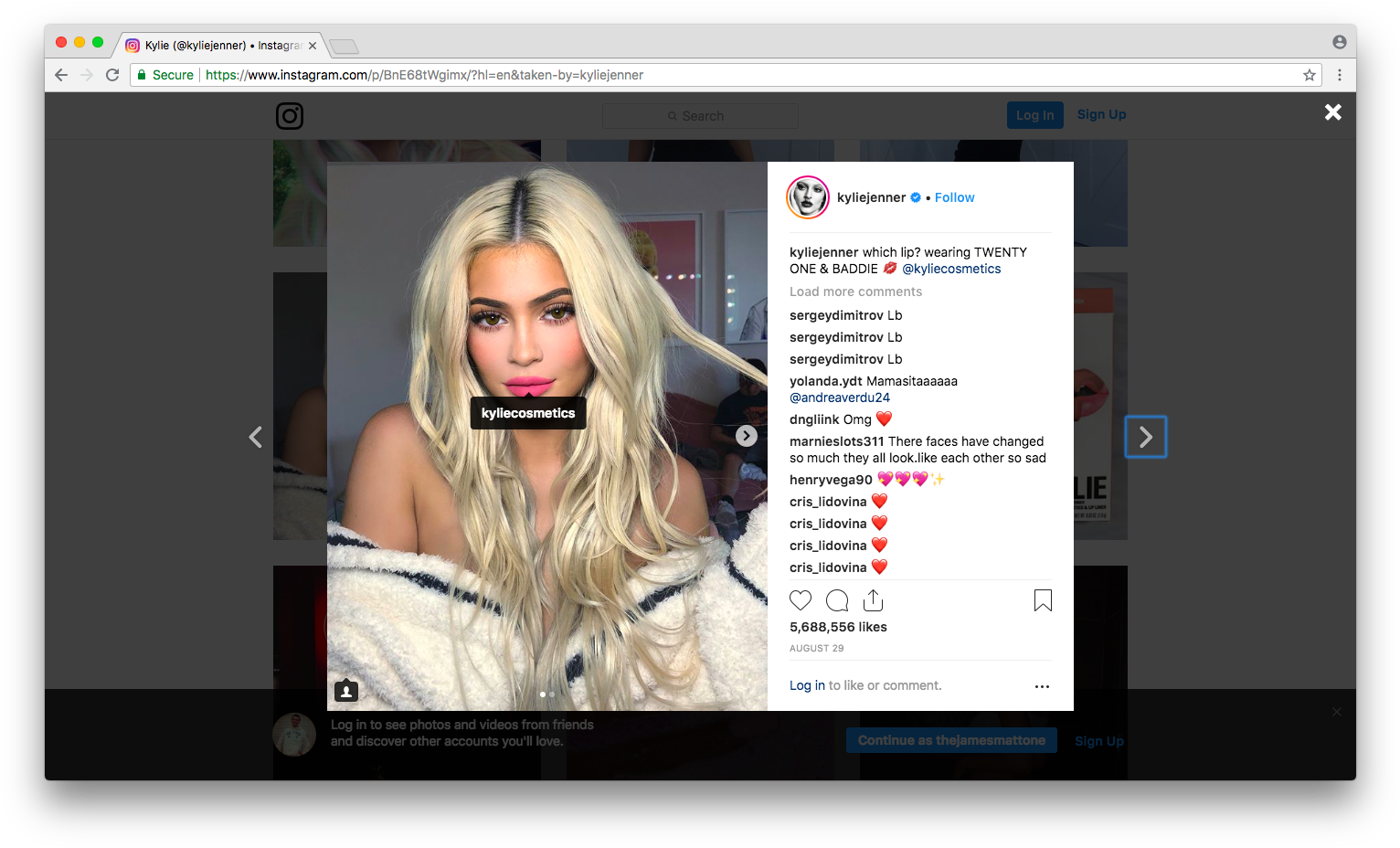Click the tagged-people icon on the photo
1400x848 pixels.
pos(345,690)
